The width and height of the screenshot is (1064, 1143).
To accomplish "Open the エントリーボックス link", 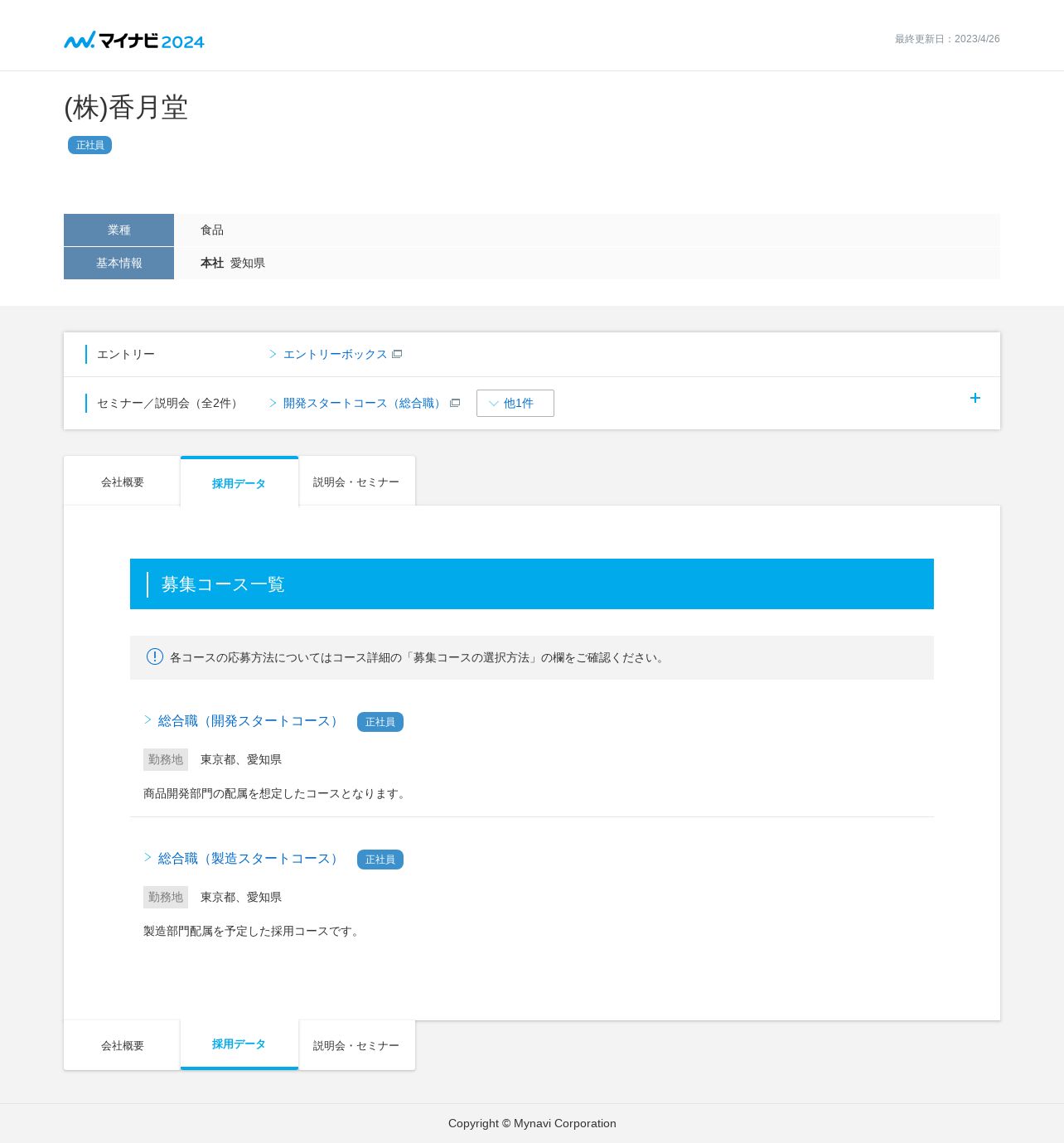I will [x=335, y=354].
